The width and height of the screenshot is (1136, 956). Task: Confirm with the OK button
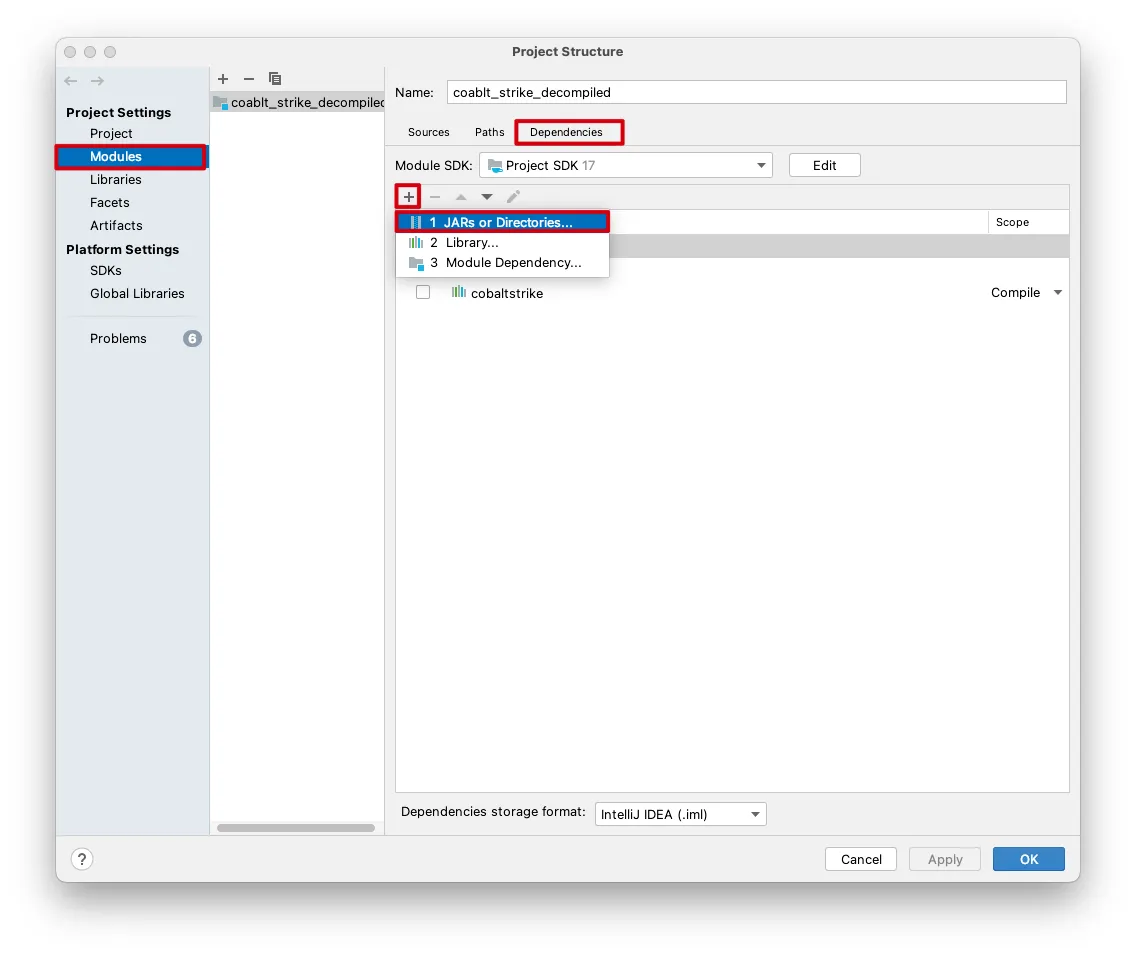(x=1028, y=859)
